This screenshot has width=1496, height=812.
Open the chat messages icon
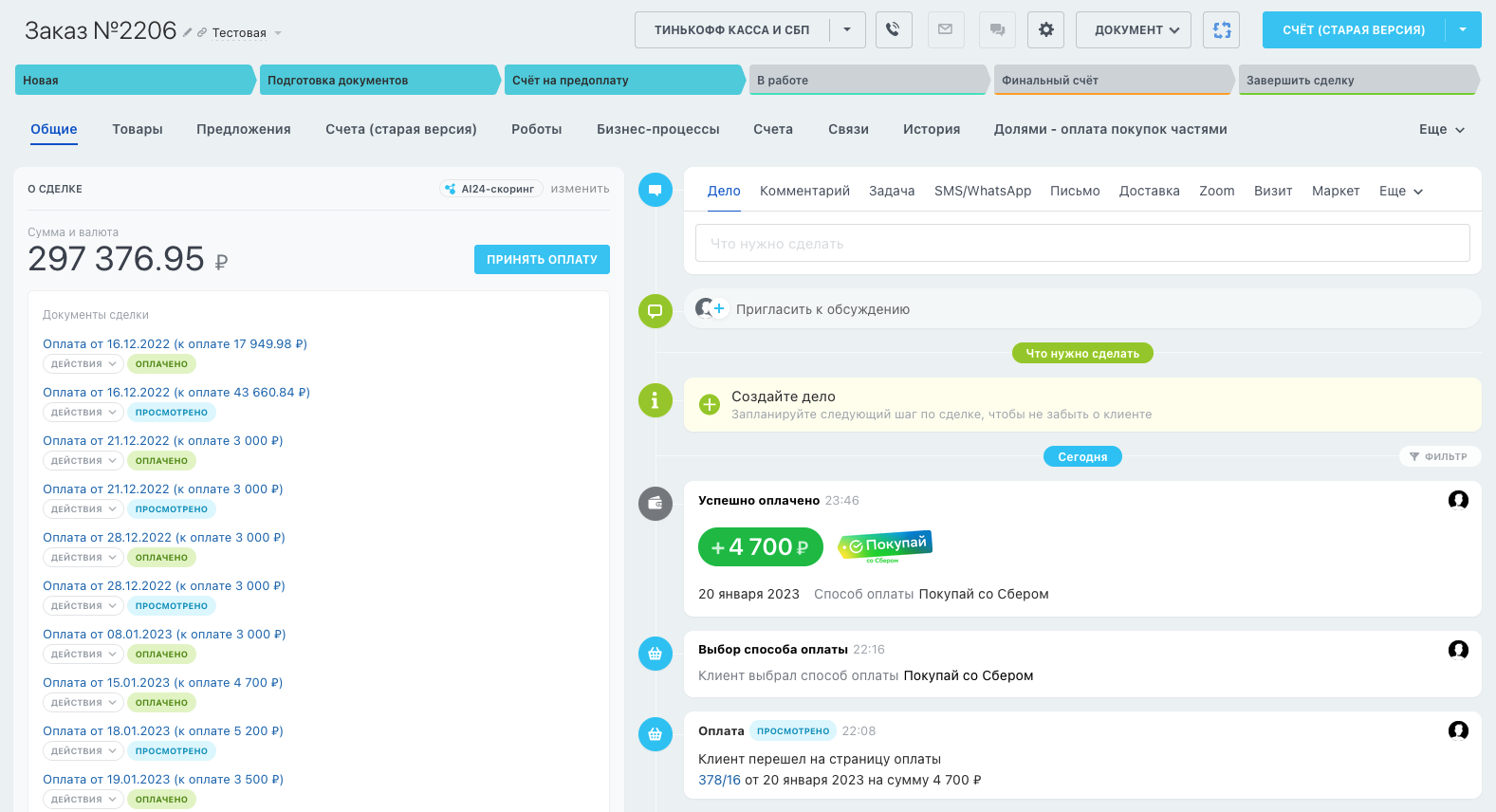(x=997, y=29)
